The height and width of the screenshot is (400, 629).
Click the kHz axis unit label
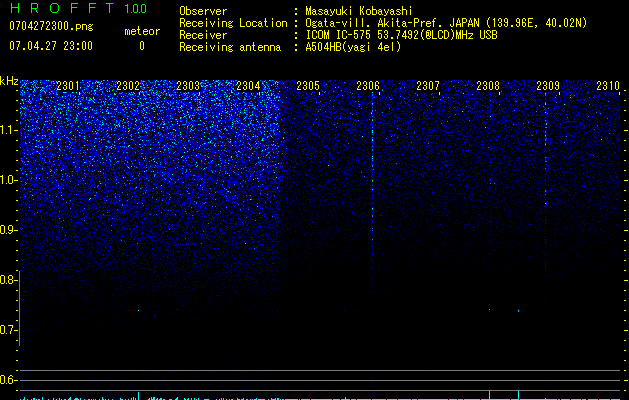point(9,81)
